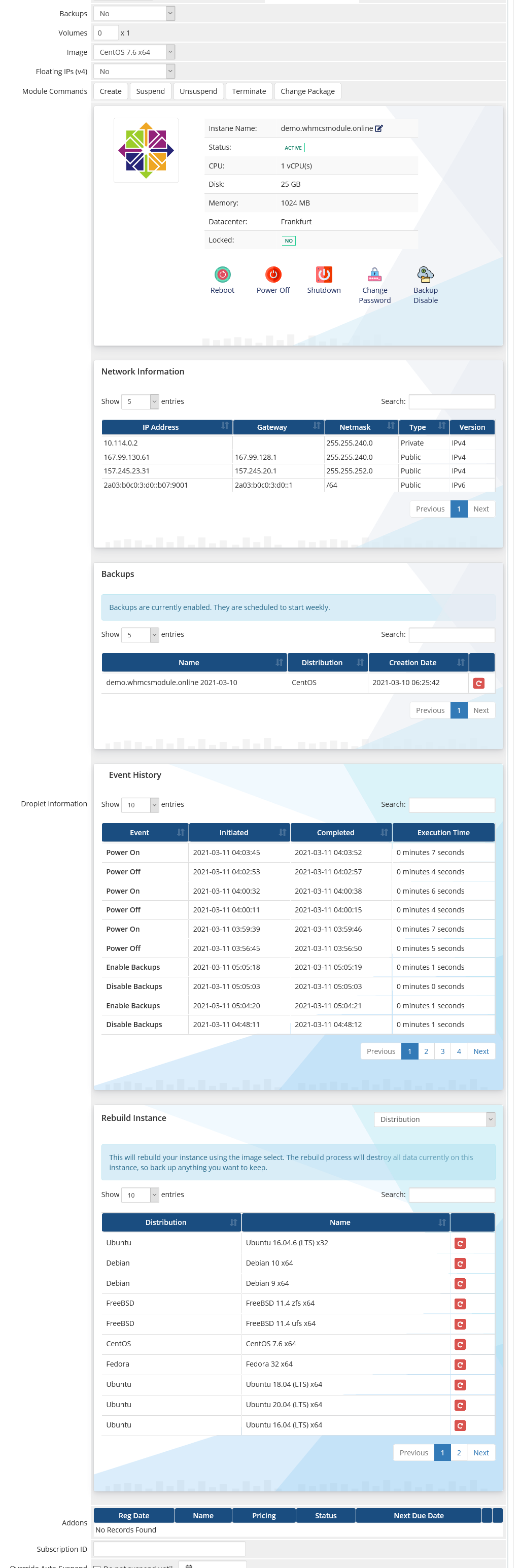The height and width of the screenshot is (1568, 520).
Task: Sort rebuild list by Distribution column
Action: 171,1221
